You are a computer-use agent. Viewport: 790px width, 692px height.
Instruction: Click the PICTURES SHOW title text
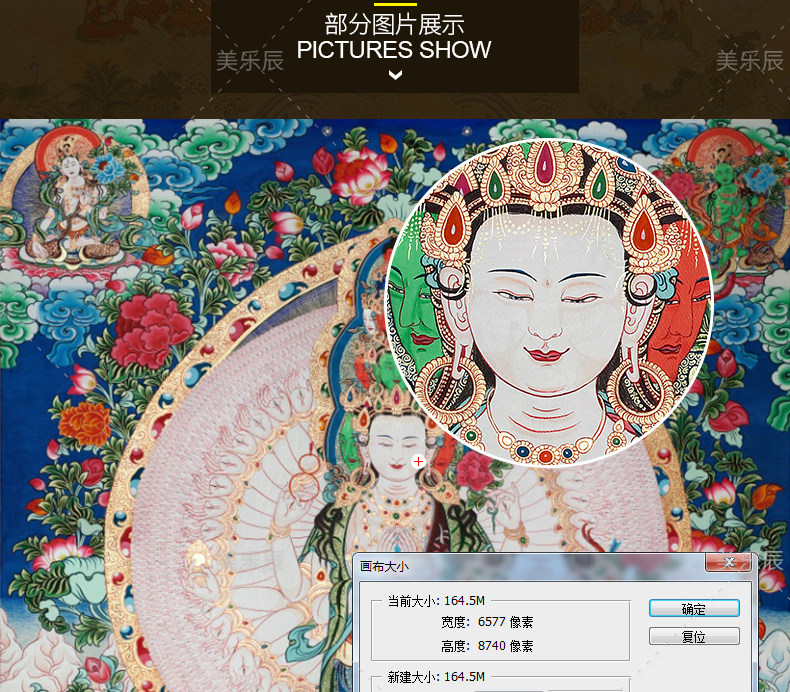click(x=394, y=50)
